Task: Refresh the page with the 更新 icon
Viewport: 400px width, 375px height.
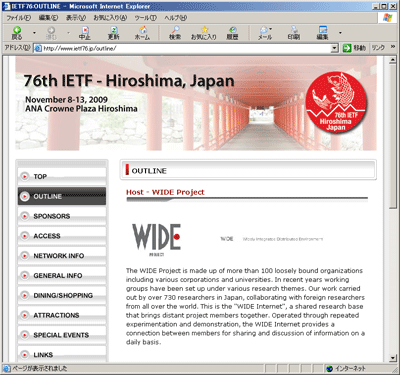Action: pyautogui.click(x=114, y=33)
